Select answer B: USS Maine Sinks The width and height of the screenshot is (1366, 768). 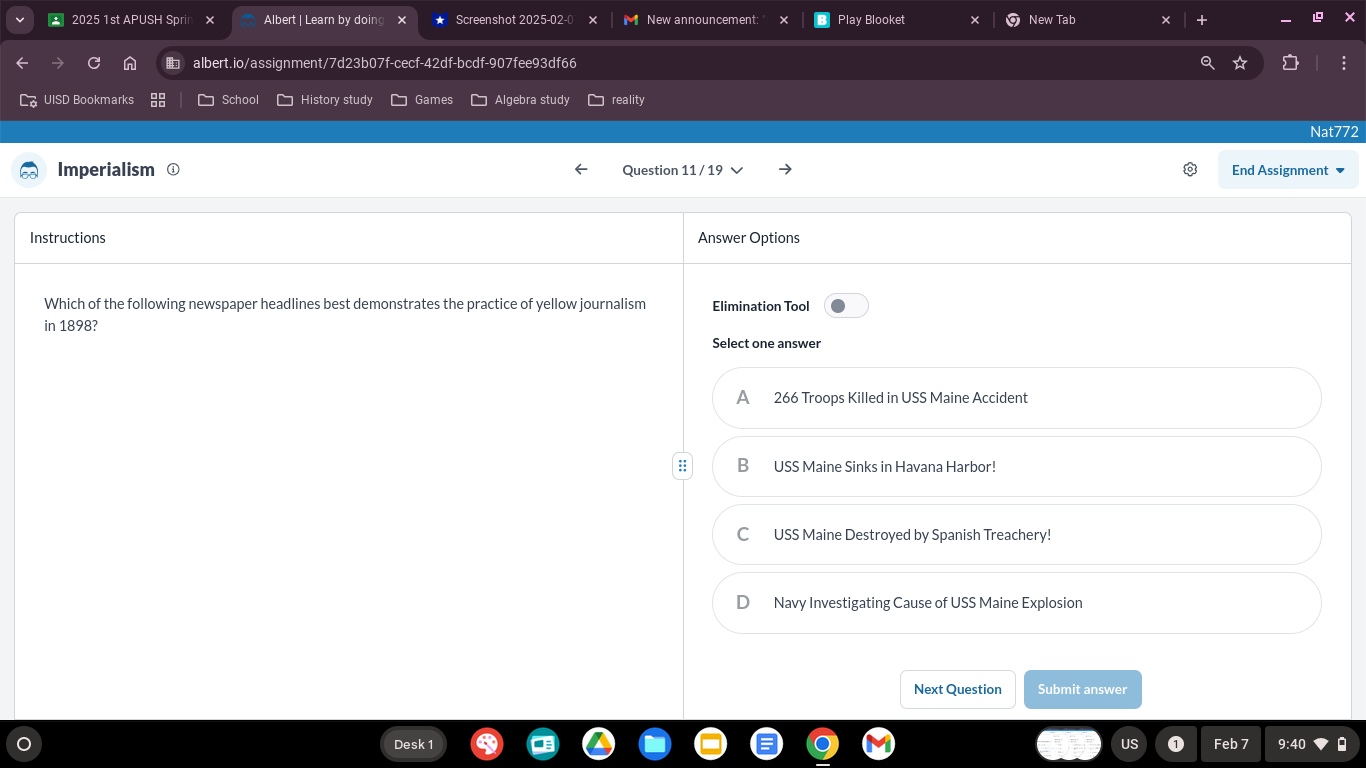point(1016,466)
